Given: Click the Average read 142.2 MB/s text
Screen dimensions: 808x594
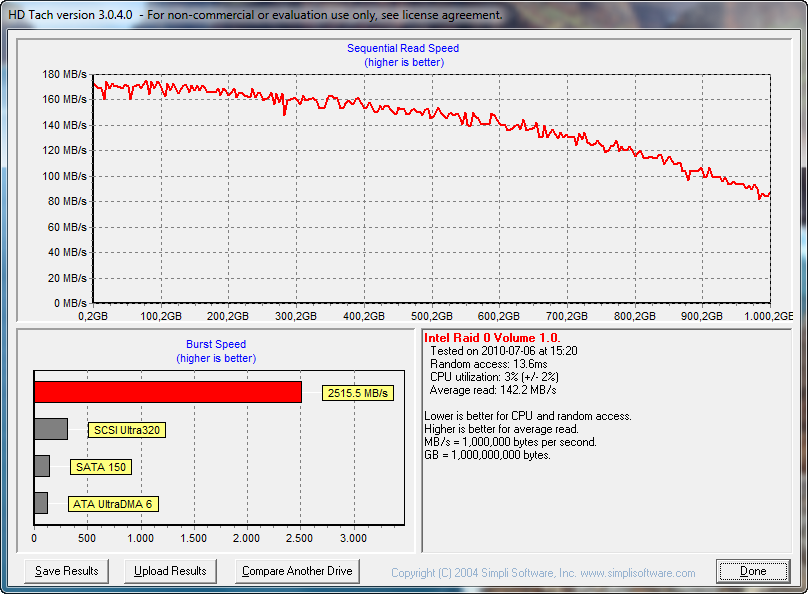Looking at the screenshot, I should (x=493, y=390).
